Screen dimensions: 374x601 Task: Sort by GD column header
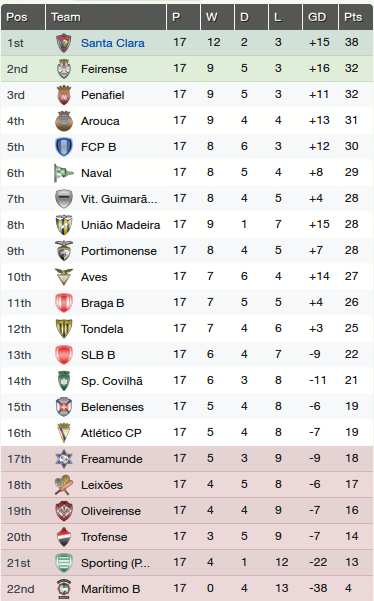click(320, 17)
